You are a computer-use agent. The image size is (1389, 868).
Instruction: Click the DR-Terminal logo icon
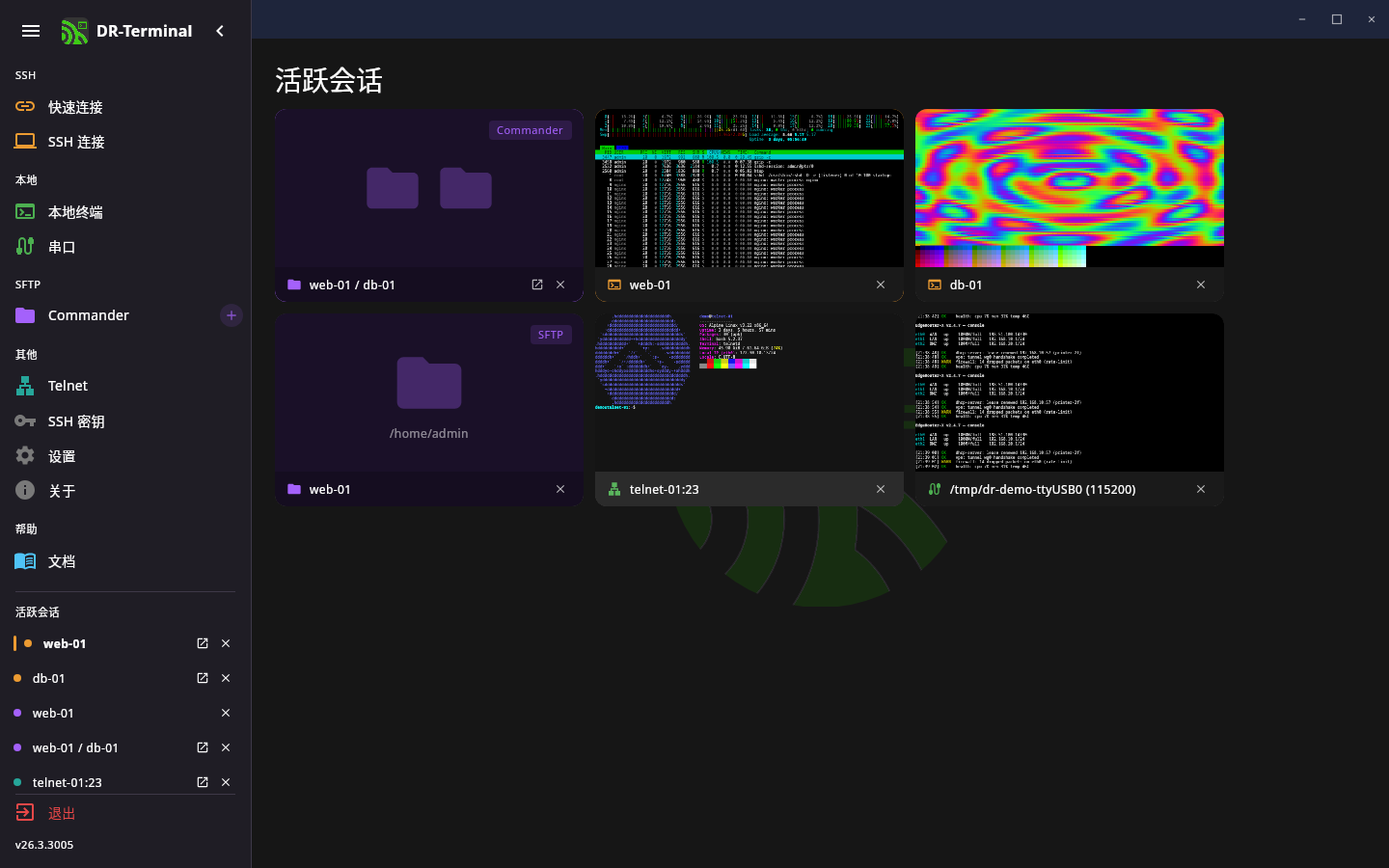tap(74, 31)
